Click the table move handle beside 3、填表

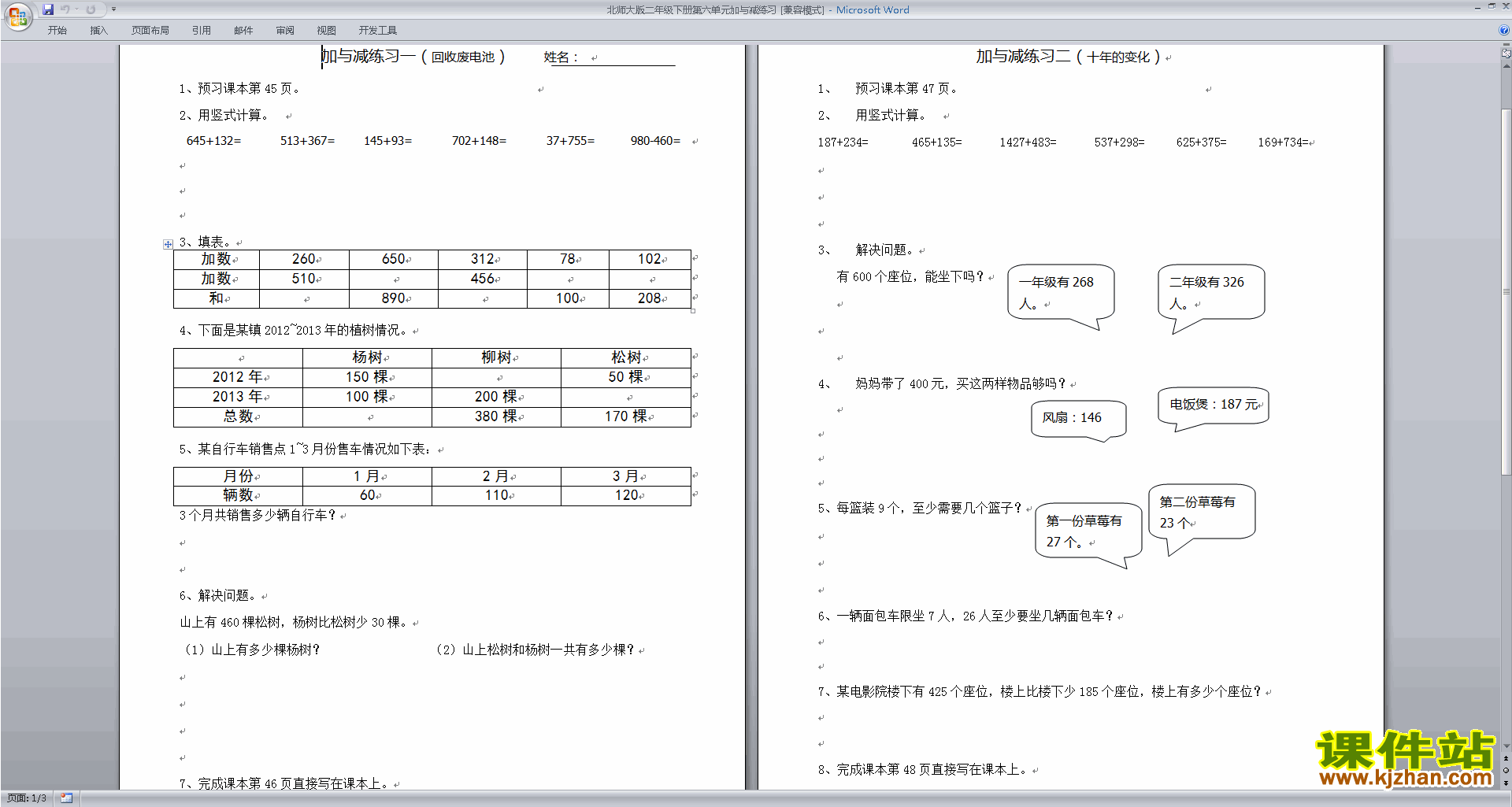(168, 244)
